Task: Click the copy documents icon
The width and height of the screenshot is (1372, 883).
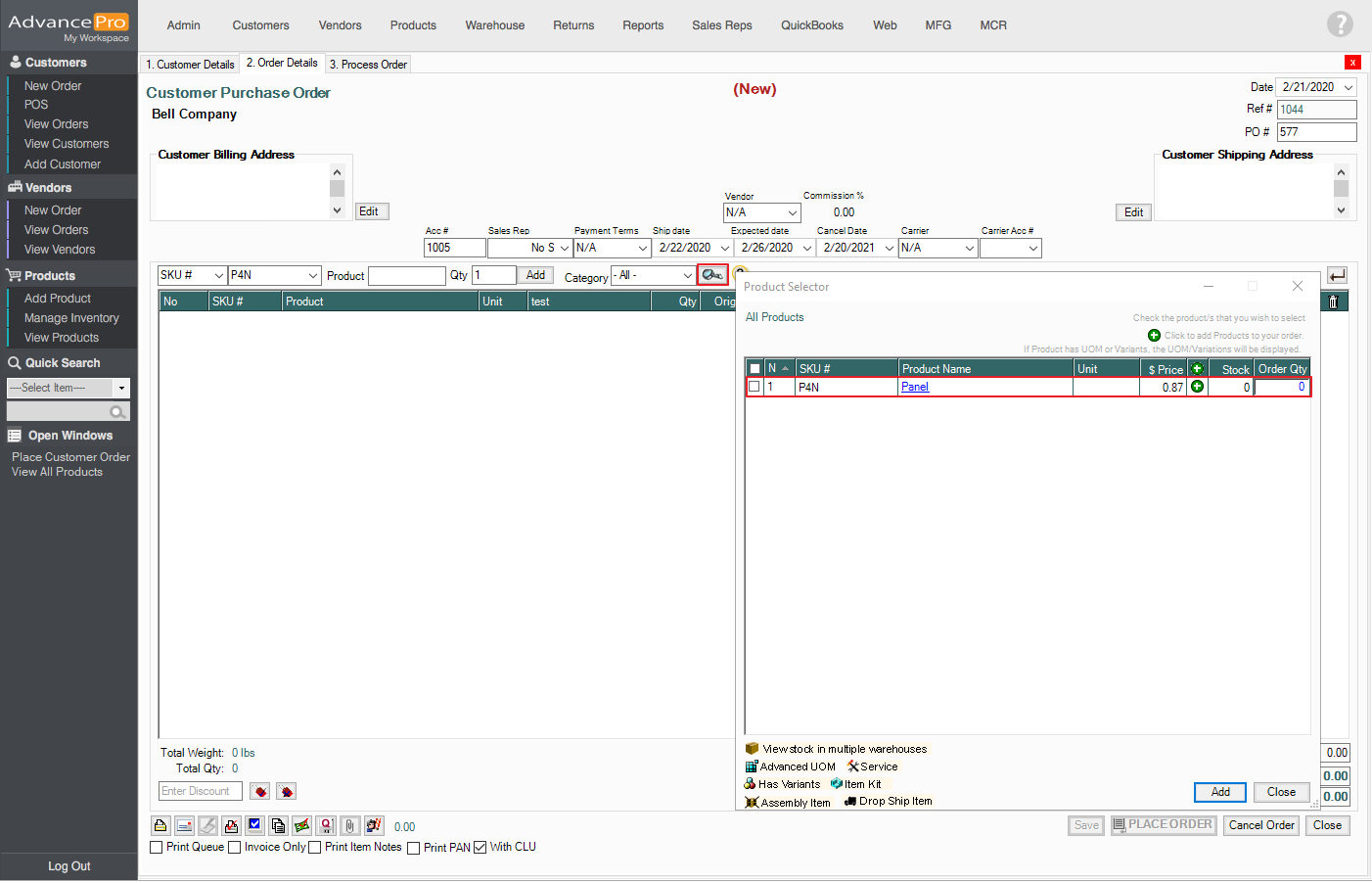Action: point(278,826)
